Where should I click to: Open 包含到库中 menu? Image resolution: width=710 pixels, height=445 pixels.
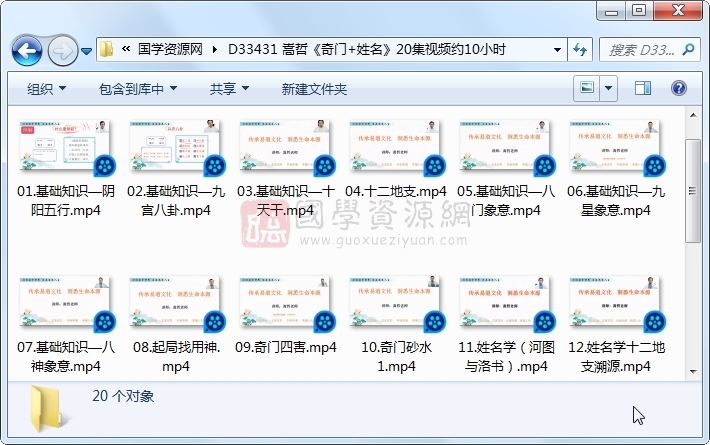pos(138,89)
